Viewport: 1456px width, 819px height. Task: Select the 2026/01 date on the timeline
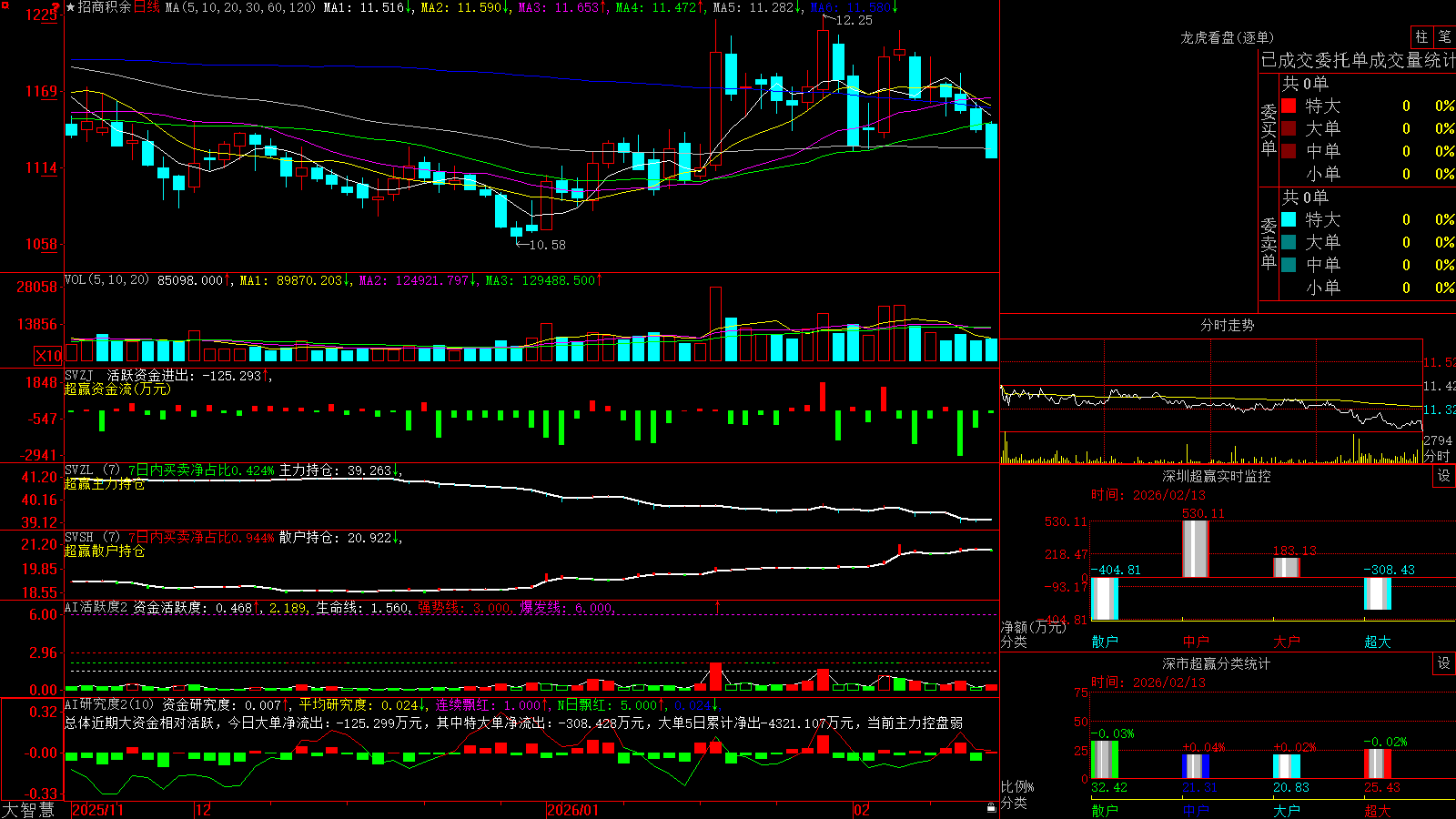click(x=572, y=810)
